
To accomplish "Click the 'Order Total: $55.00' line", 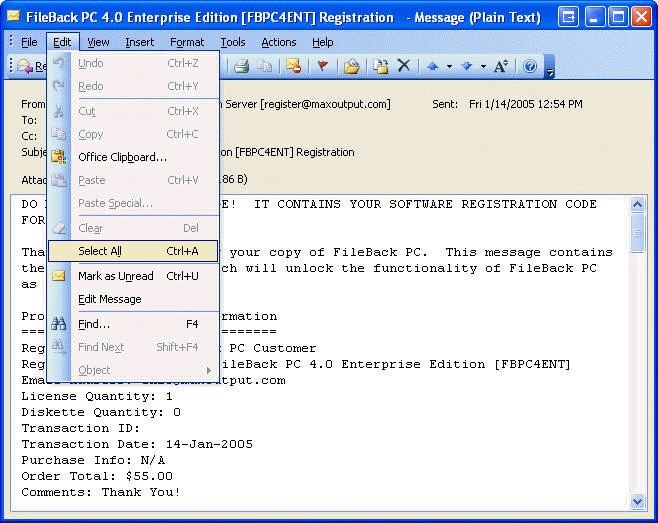I will [97, 476].
